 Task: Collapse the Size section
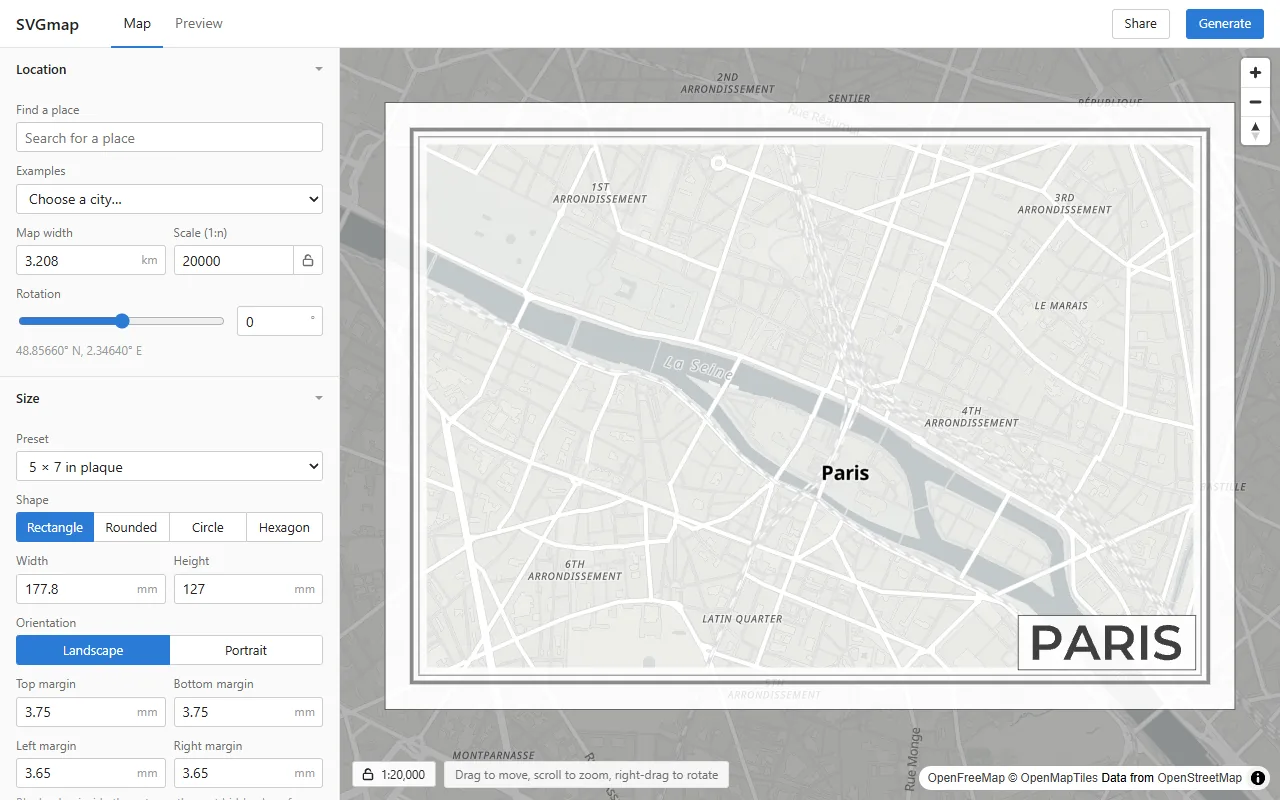pos(169,398)
